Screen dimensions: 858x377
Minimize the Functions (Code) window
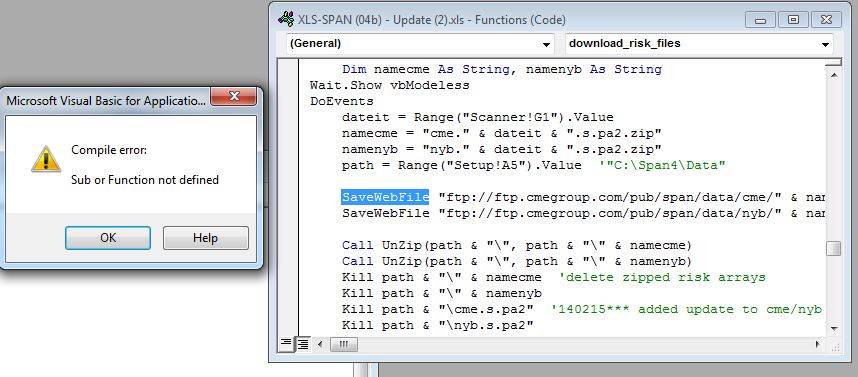pos(761,20)
